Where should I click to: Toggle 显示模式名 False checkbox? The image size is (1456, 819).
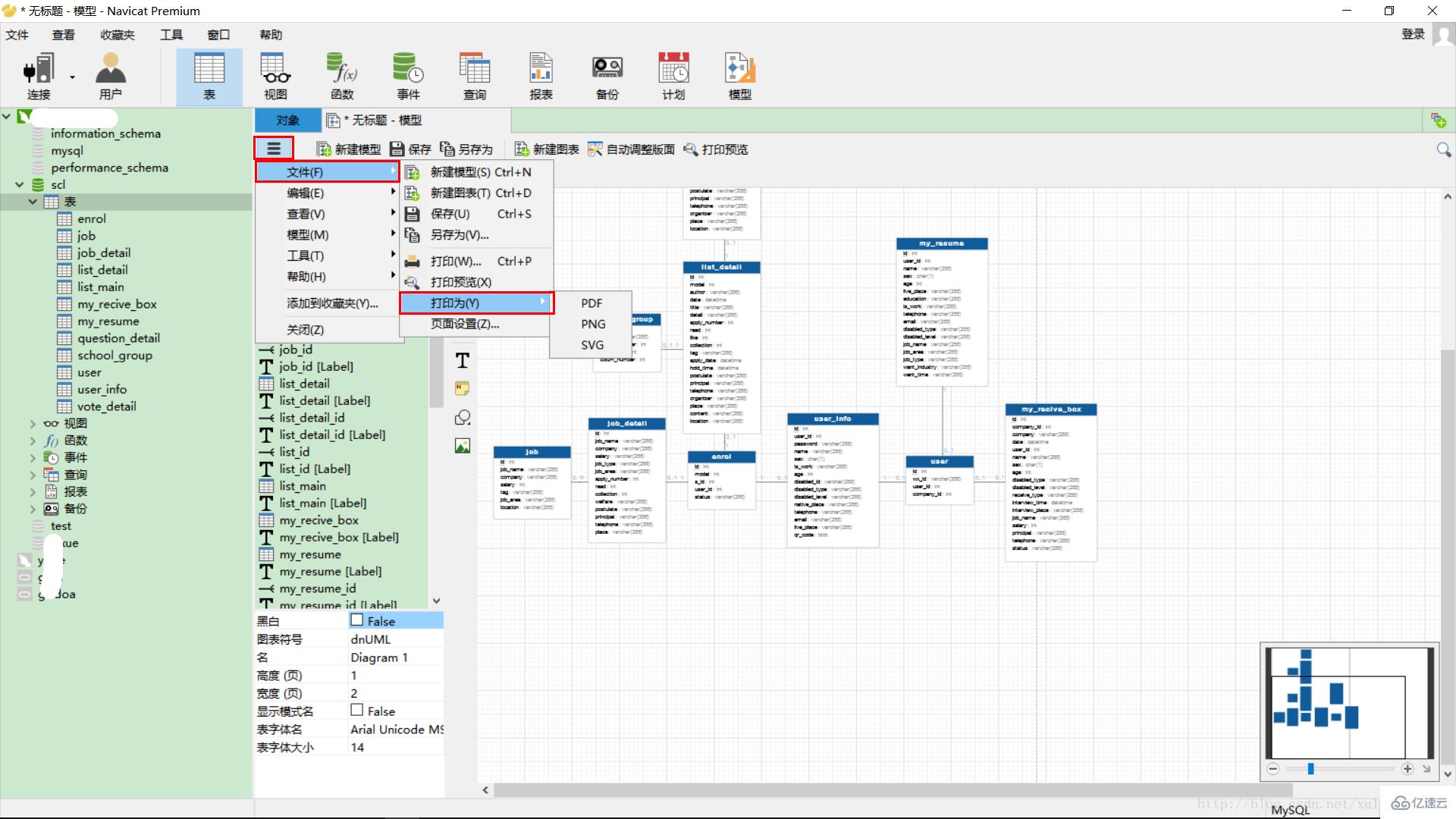click(x=357, y=711)
